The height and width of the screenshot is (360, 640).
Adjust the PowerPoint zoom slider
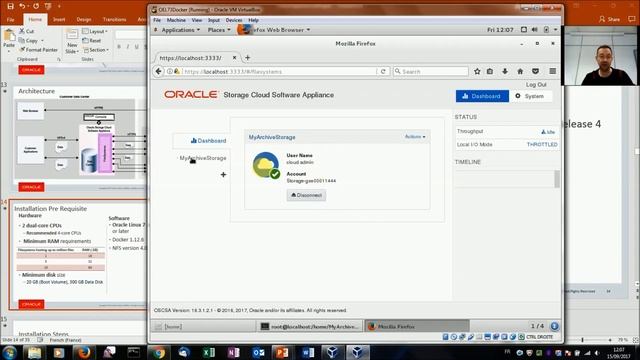tap(583, 340)
